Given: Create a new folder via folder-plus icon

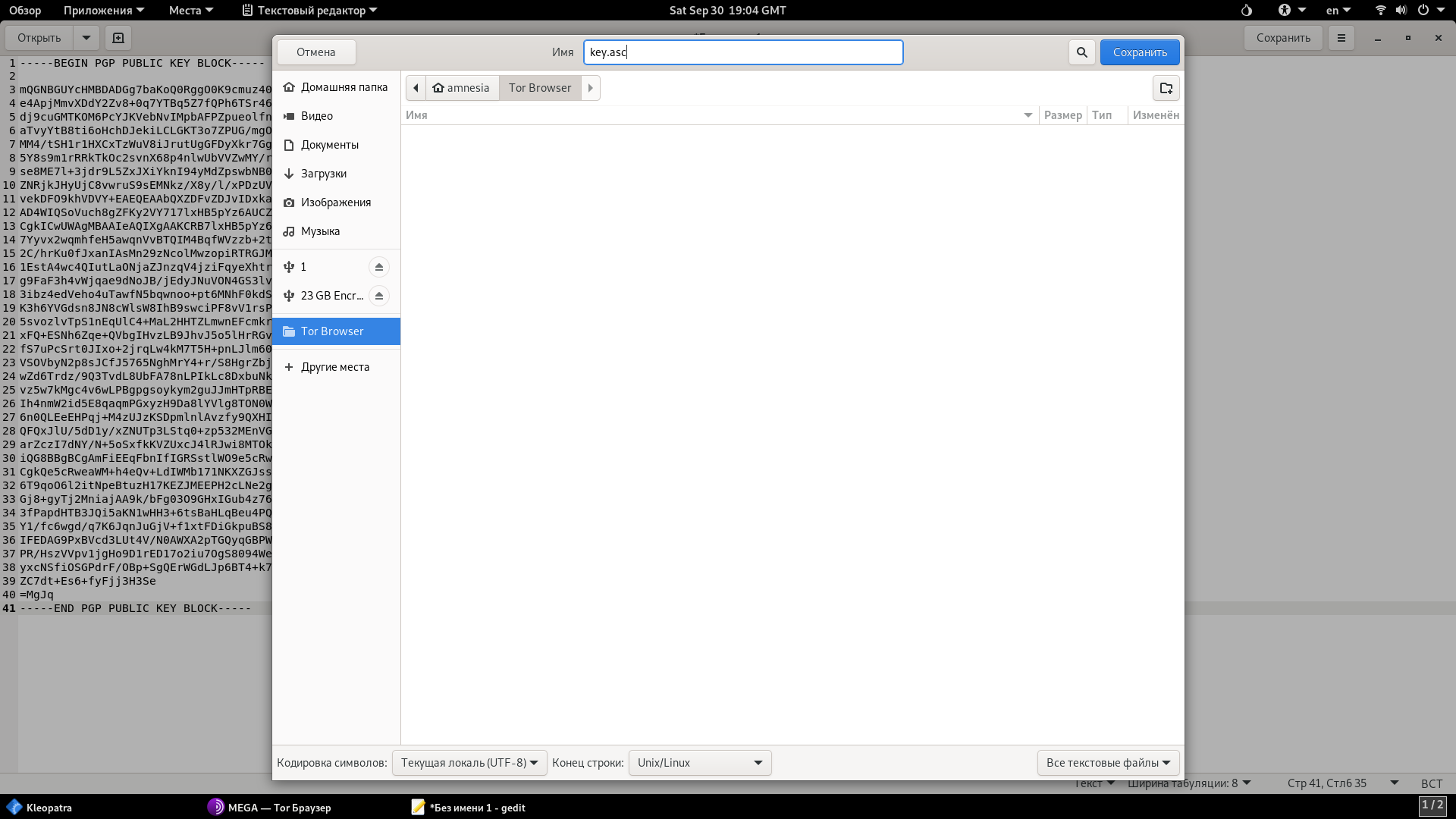Looking at the screenshot, I should [1166, 88].
